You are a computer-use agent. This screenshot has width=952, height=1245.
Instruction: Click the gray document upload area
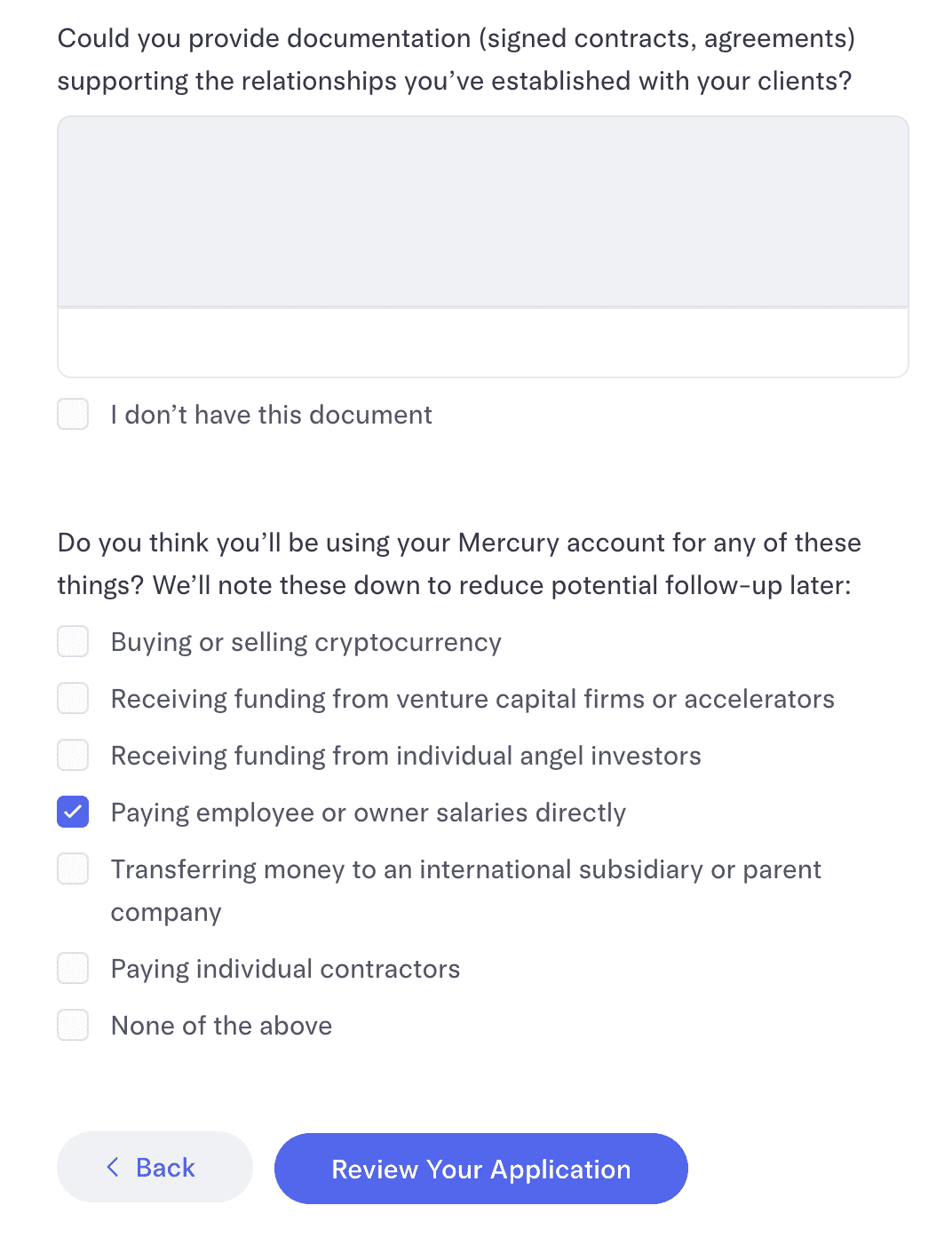tap(483, 211)
